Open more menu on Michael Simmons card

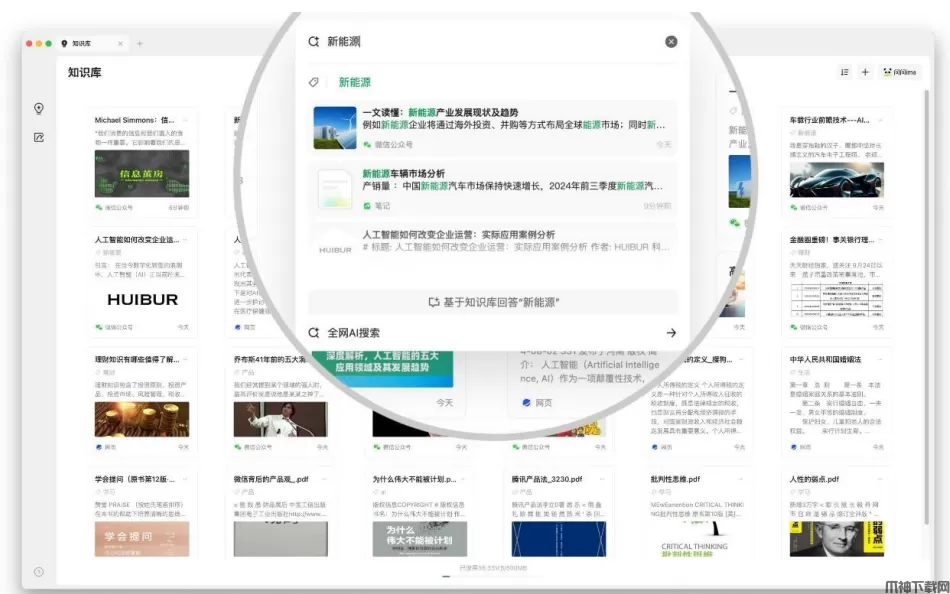click(185, 120)
